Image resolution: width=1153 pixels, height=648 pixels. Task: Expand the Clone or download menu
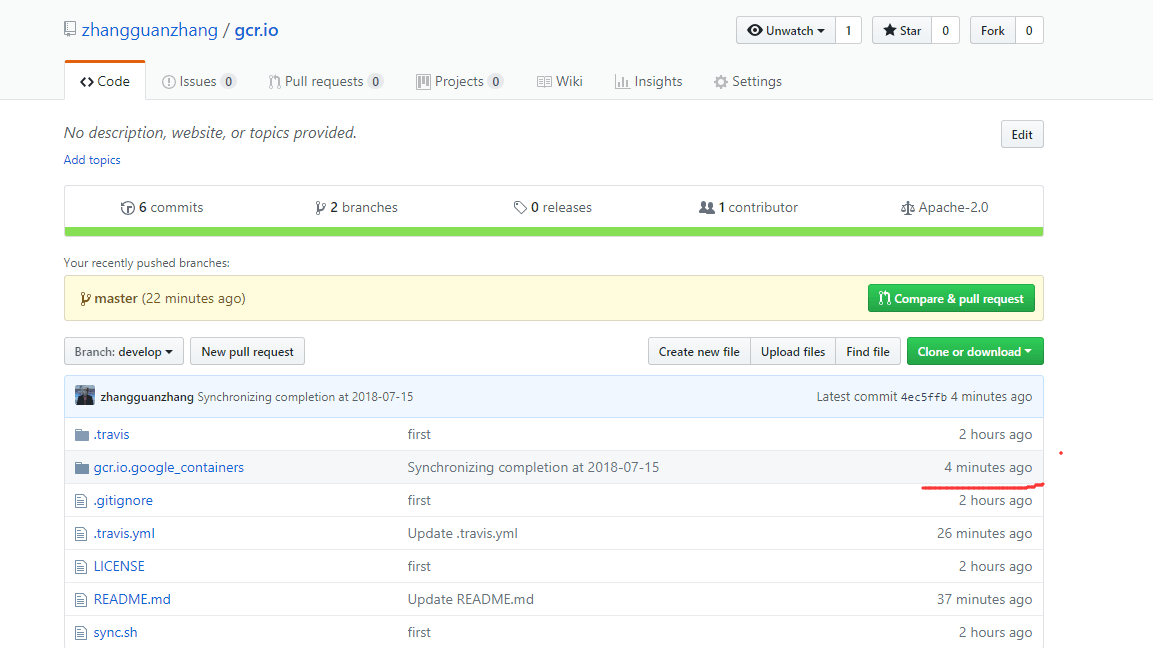(975, 352)
